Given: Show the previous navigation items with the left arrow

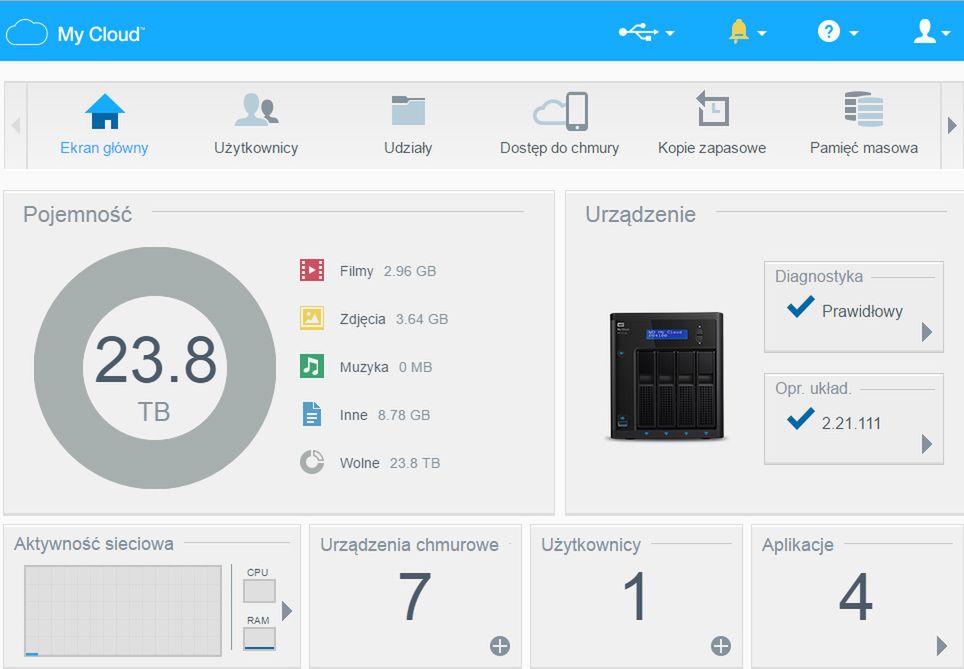Looking at the screenshot, I should pyautogui.click(x=16, y=125).
